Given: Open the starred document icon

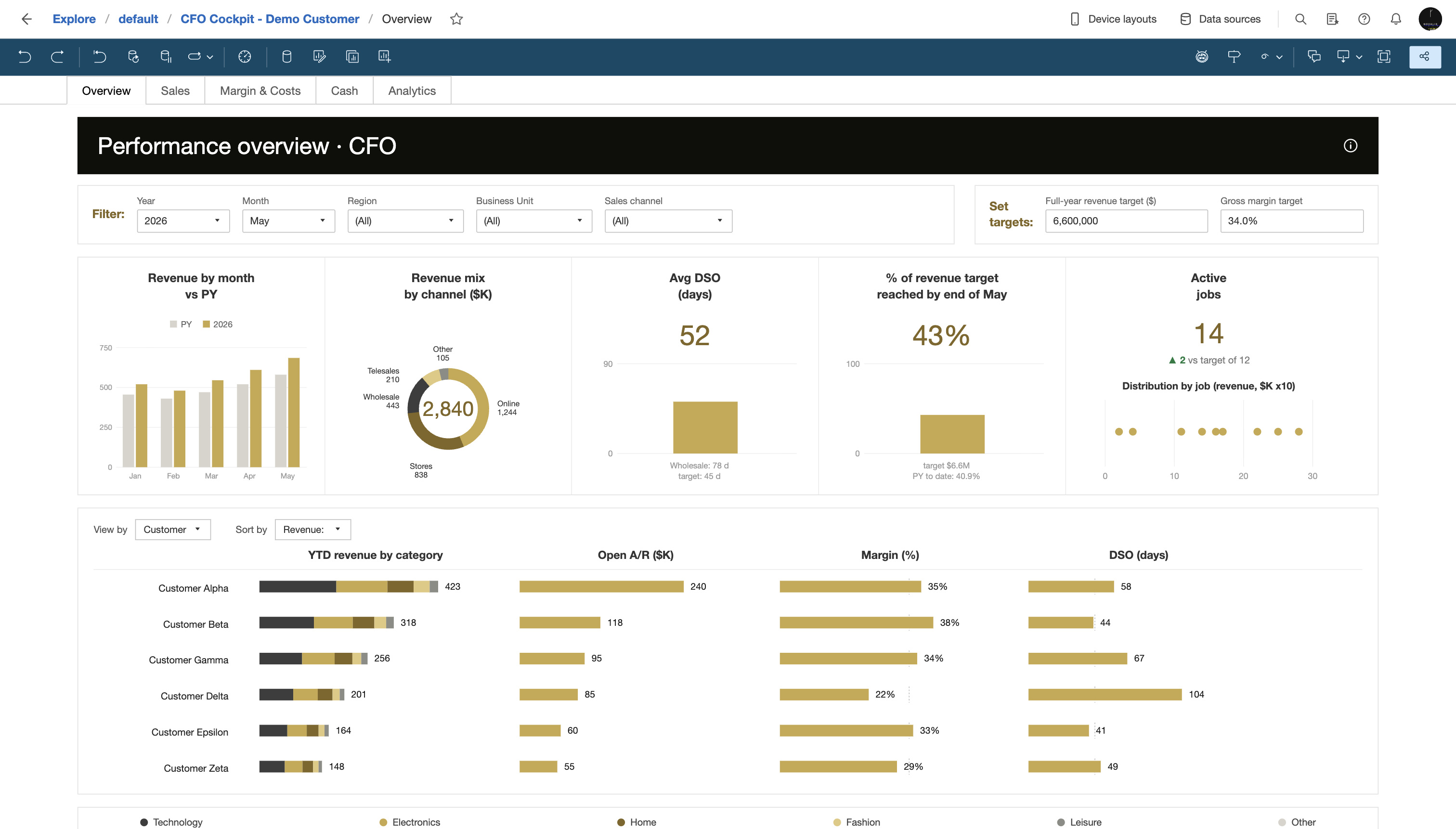Looking at the screenshot, I should pyautogui.click(x=1332, y=19).
